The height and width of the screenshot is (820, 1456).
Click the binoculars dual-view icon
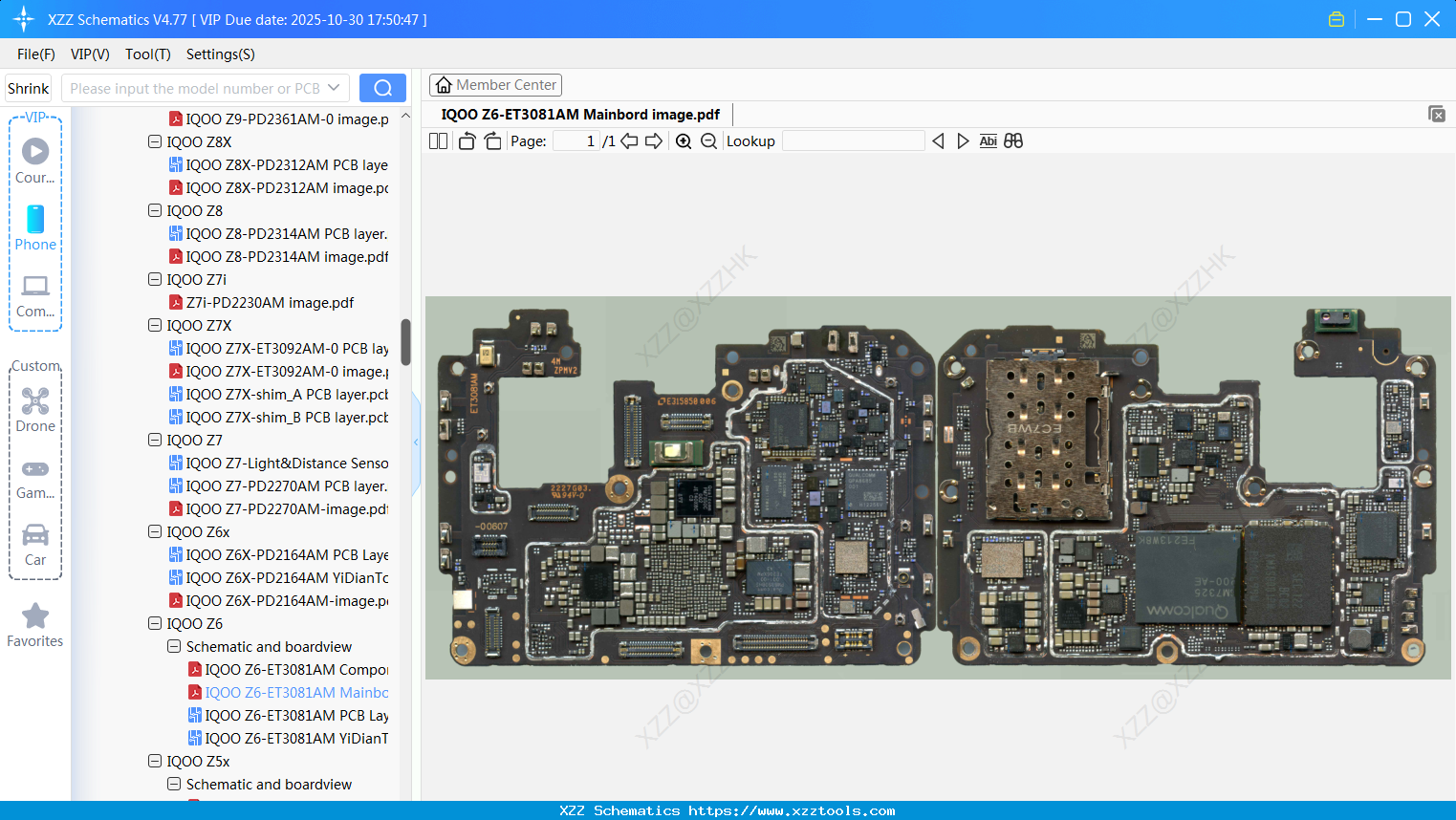coord(1013,140)
